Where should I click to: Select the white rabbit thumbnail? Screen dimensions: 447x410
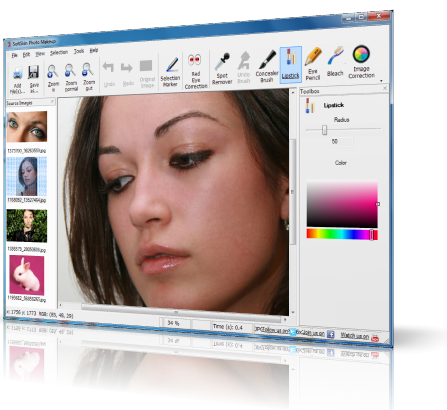coord(27,275)
